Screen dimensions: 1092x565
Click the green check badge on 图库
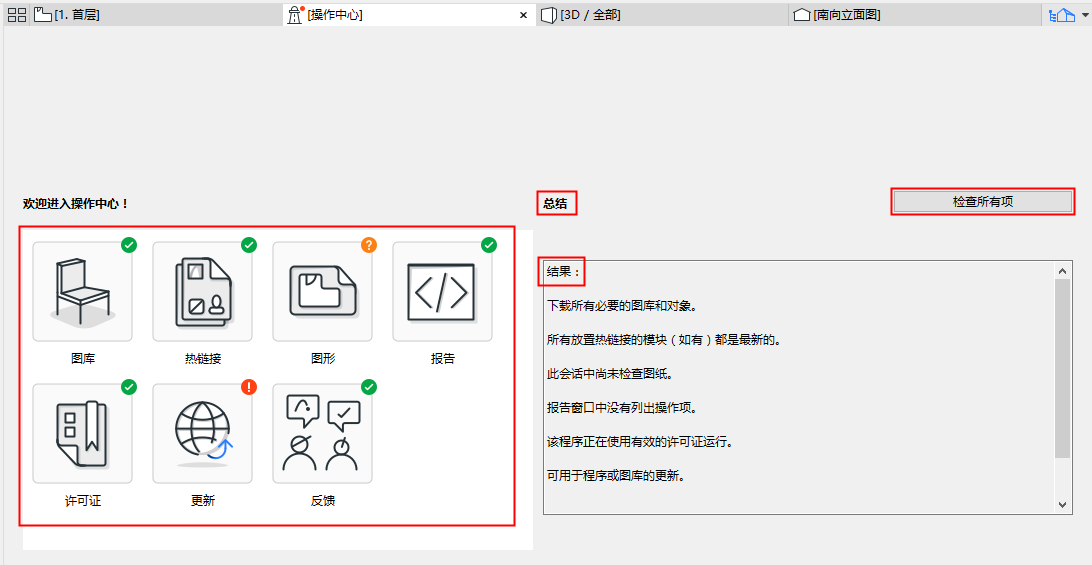tap(129, 245)
